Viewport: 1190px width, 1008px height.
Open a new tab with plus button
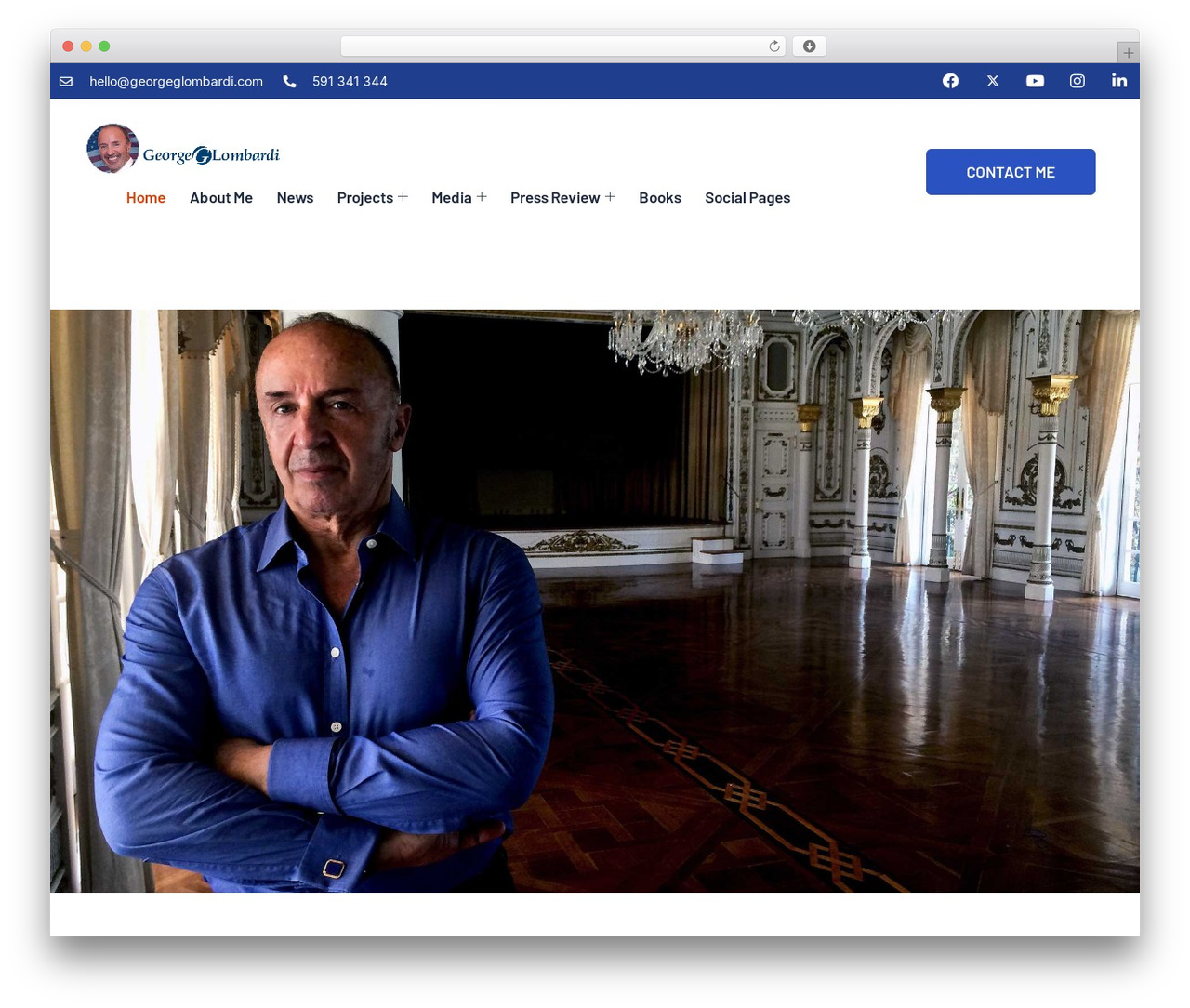(x=1128, y=53)
